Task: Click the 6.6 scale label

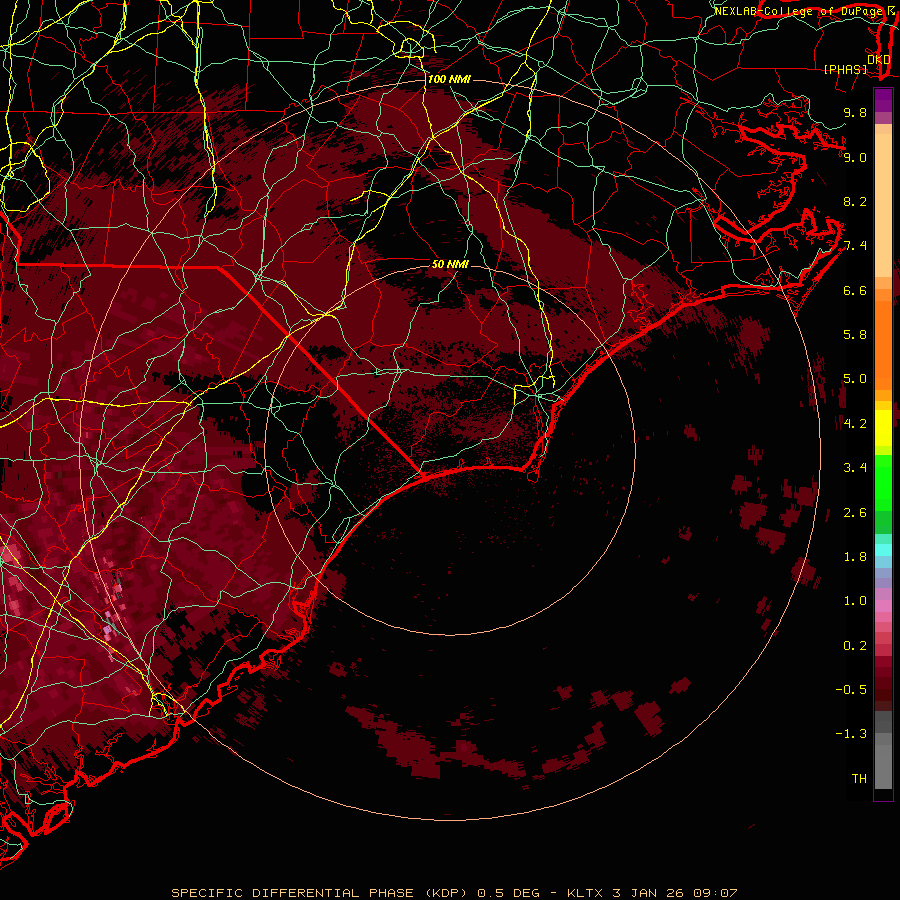Action: pyautogui.click(x=855, y=290)
